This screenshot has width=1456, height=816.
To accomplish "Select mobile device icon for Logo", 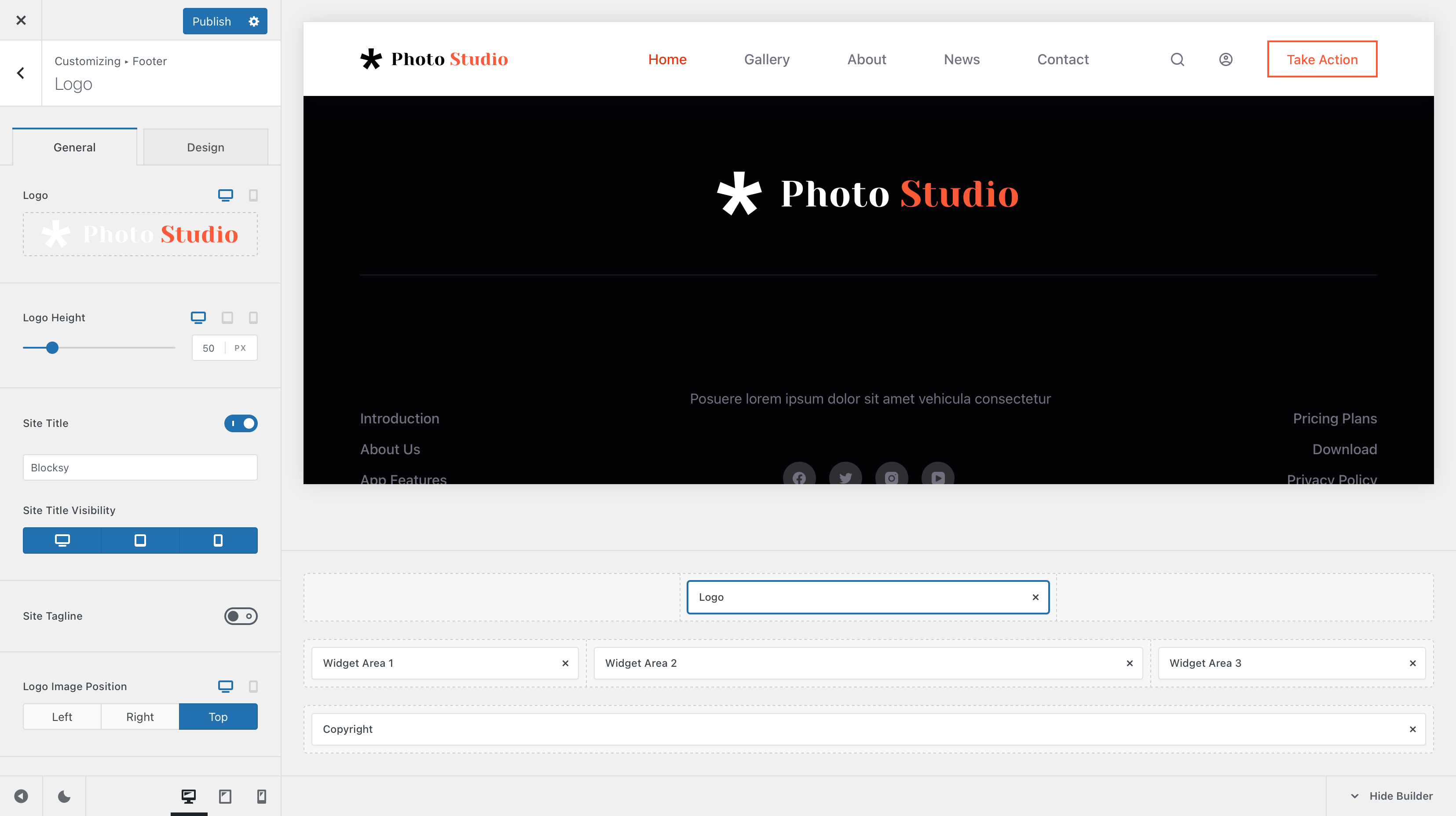I will [253, 195].
